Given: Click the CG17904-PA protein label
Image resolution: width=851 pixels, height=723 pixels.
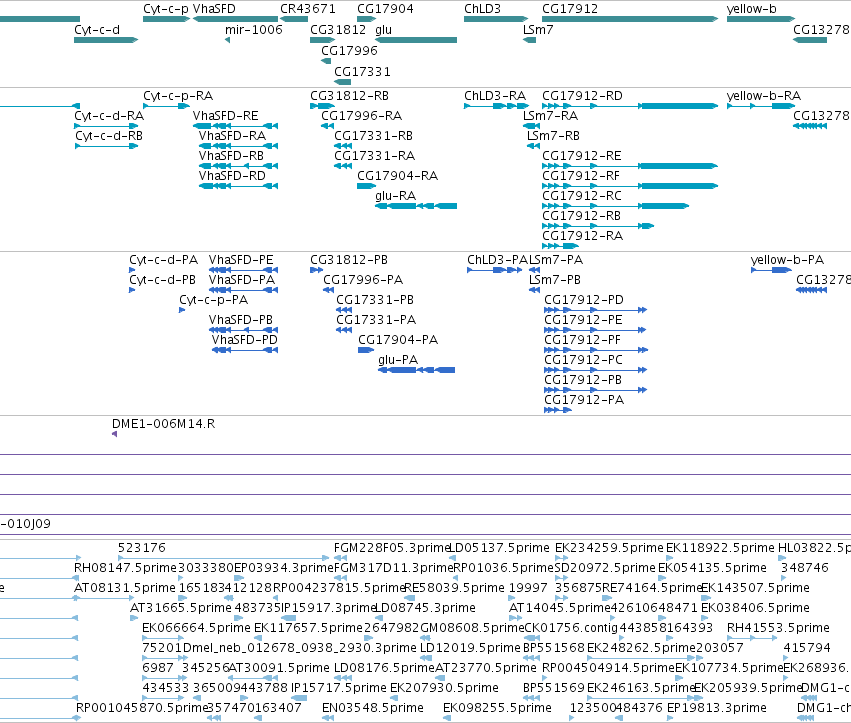Looking at the screenshot, I should point(398,340).
